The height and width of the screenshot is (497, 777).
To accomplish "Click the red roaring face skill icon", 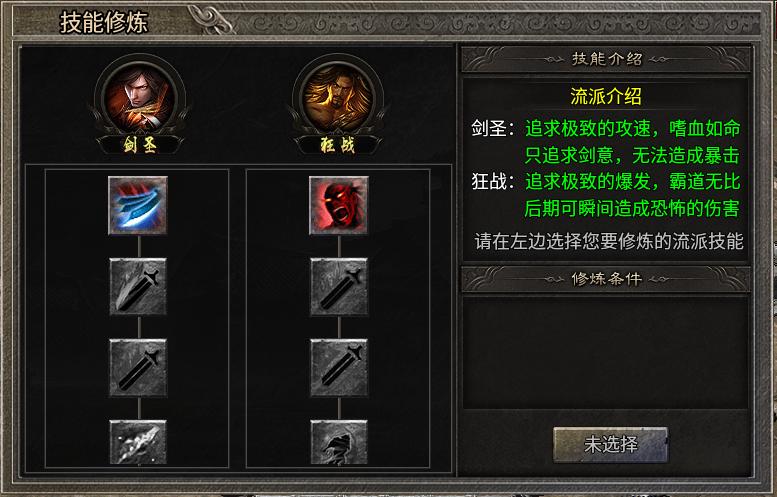I will tap(339, 205).
